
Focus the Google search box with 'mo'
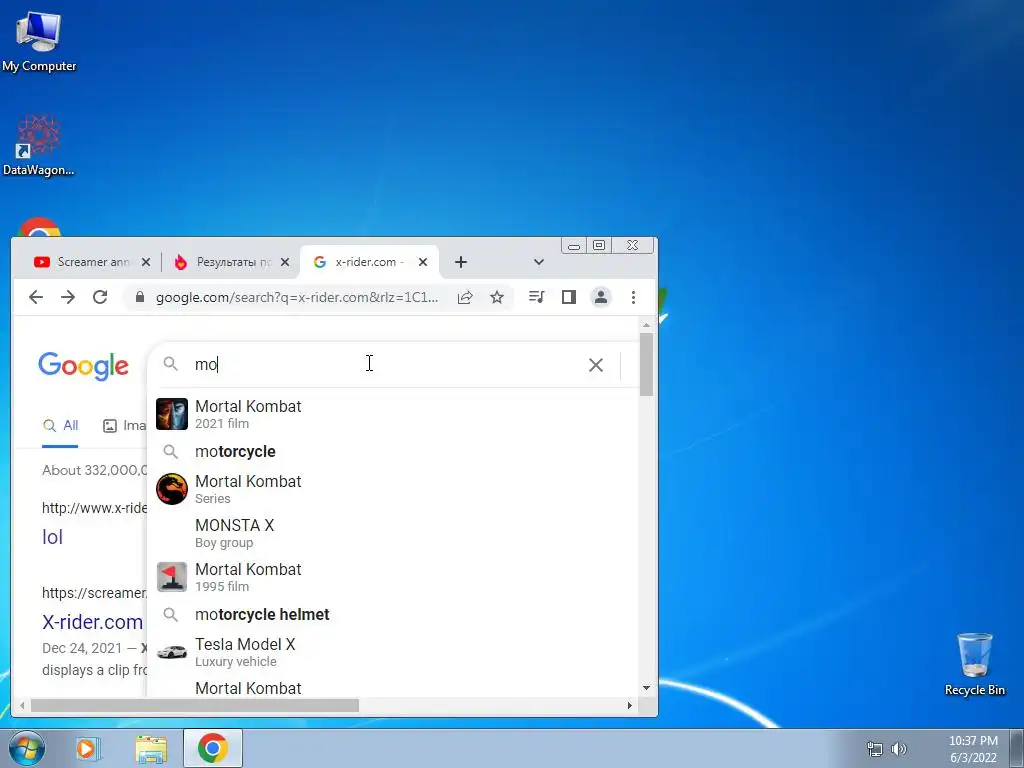point(385,364)
